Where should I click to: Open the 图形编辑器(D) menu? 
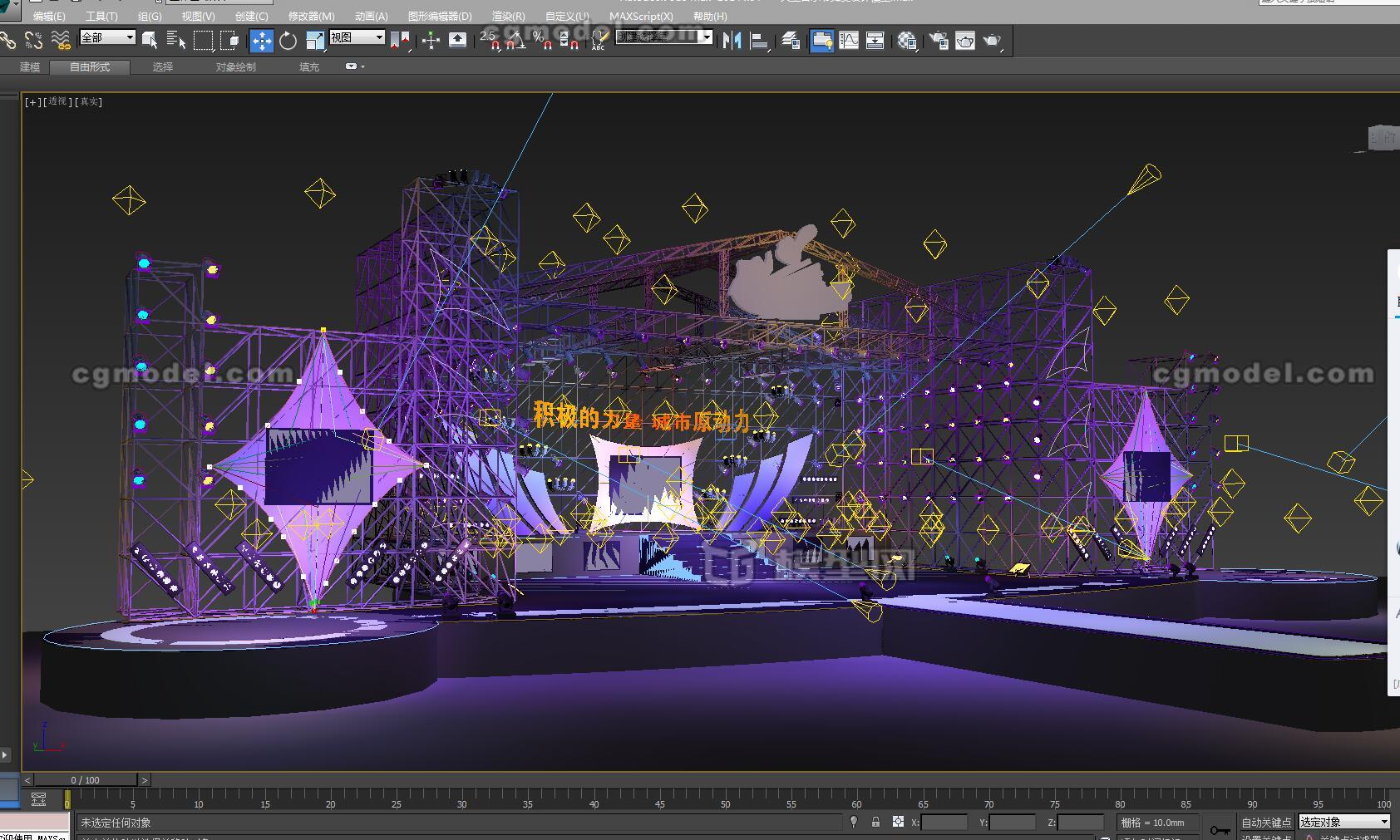coord(440,16)
